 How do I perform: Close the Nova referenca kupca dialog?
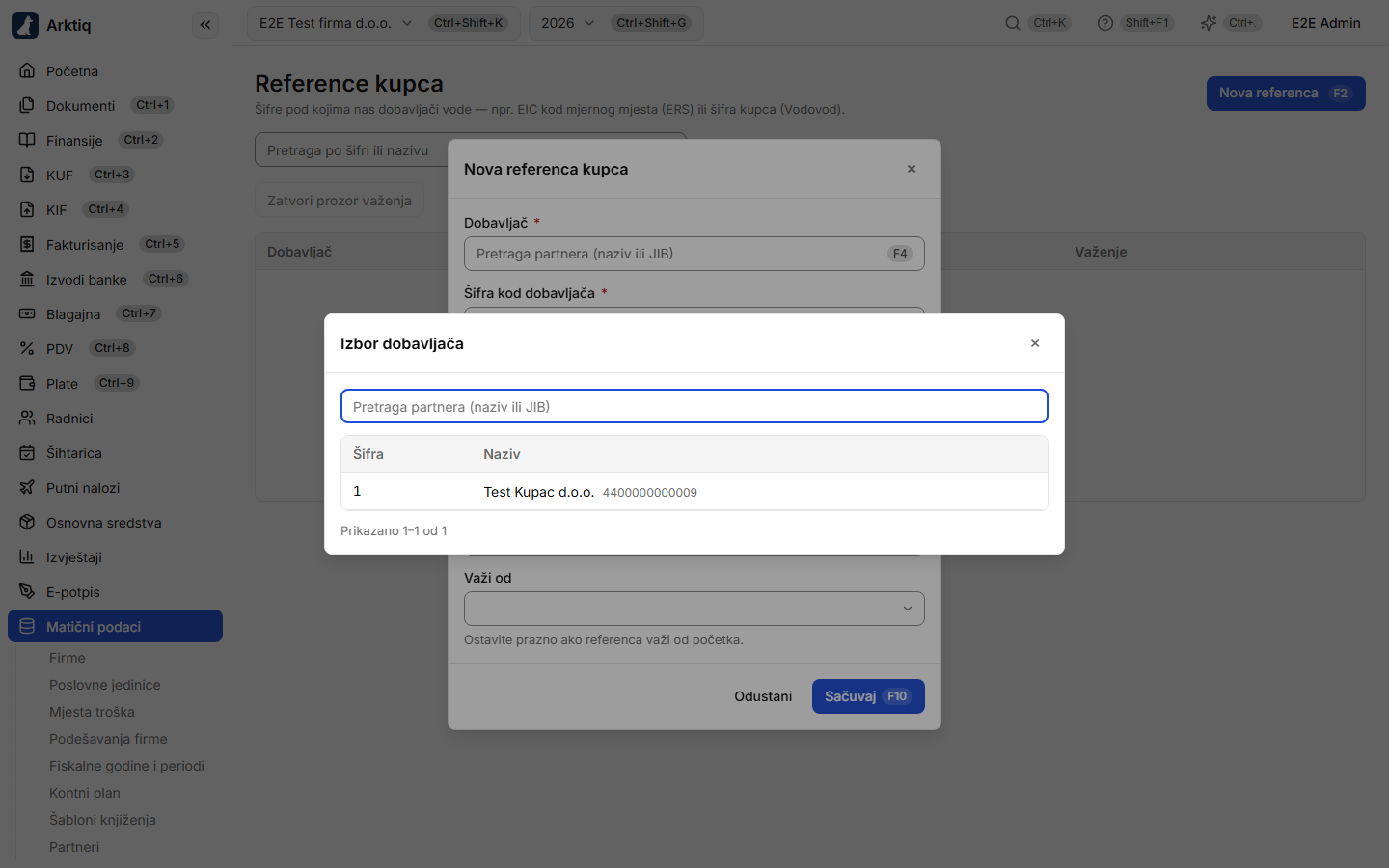click(912, 169)
